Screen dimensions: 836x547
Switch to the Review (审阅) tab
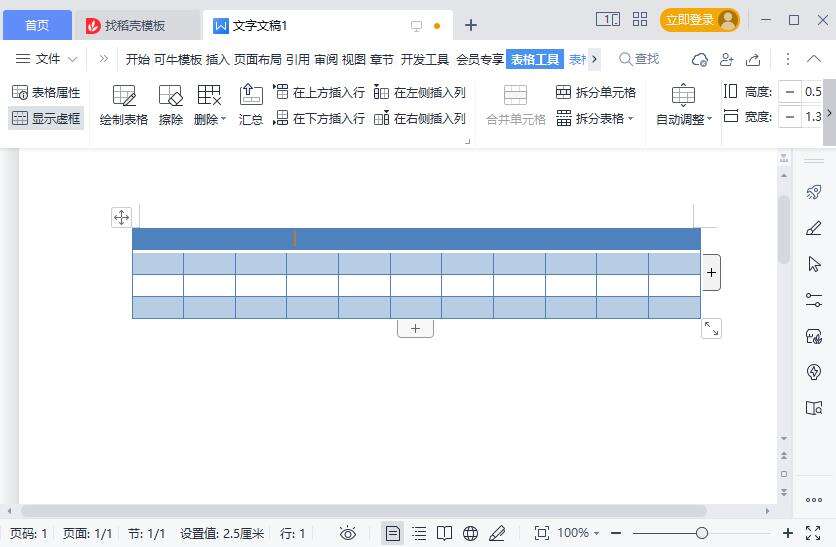pos(326,59)
